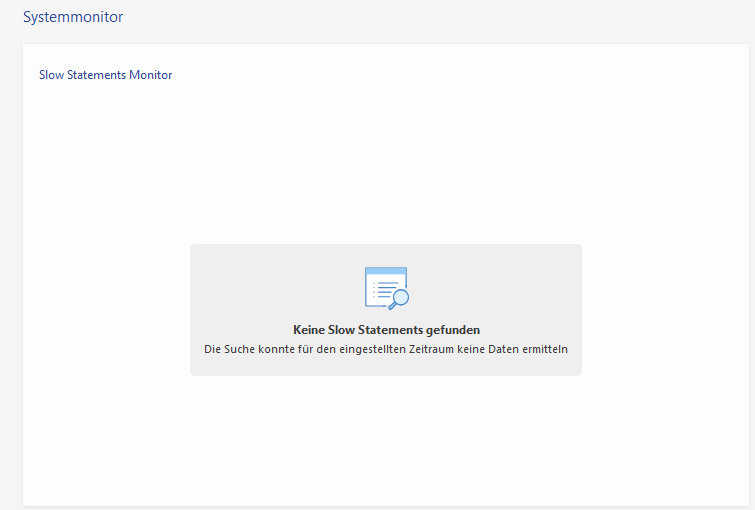Click empty white panel area below the gray box
Image resolution: width=755 pixels, height=510 pixels.
pyautogui.click(x=386, y=440)
